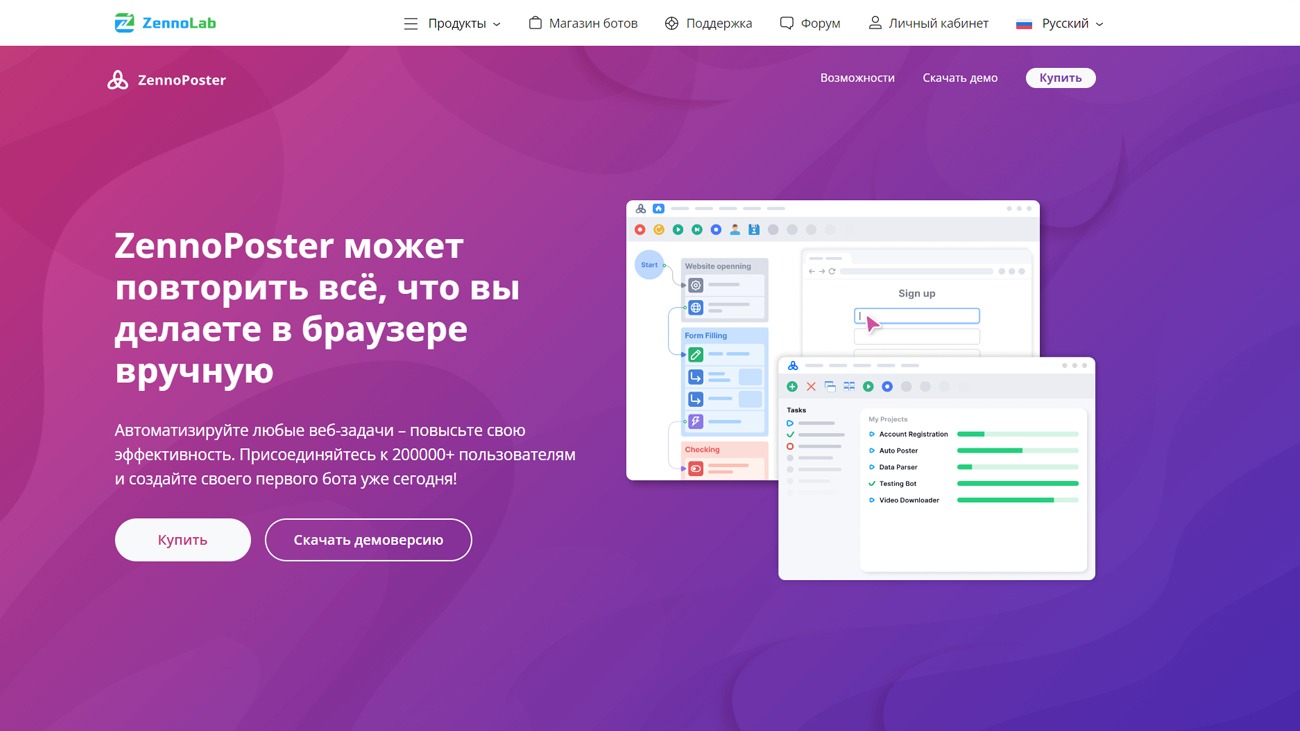Open the user profile icon in the toolbar
The image size is (1300, 731).
click(x=735, y=228)
